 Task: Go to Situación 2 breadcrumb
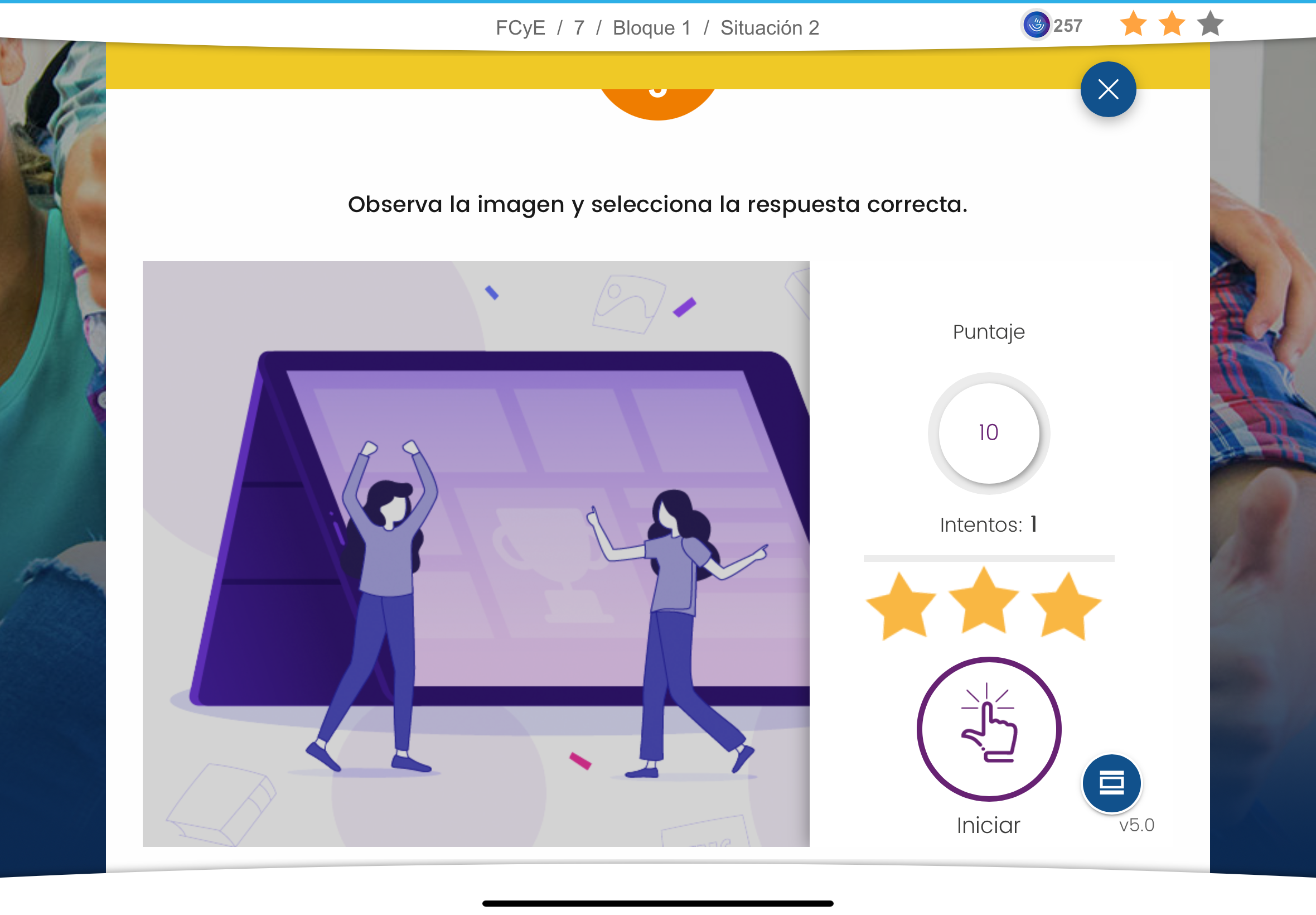tap(770, 27)
